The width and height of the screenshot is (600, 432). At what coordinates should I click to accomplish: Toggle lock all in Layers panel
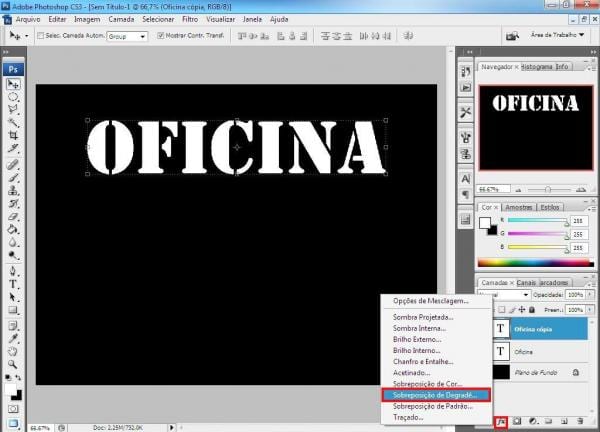pos(532,310)
